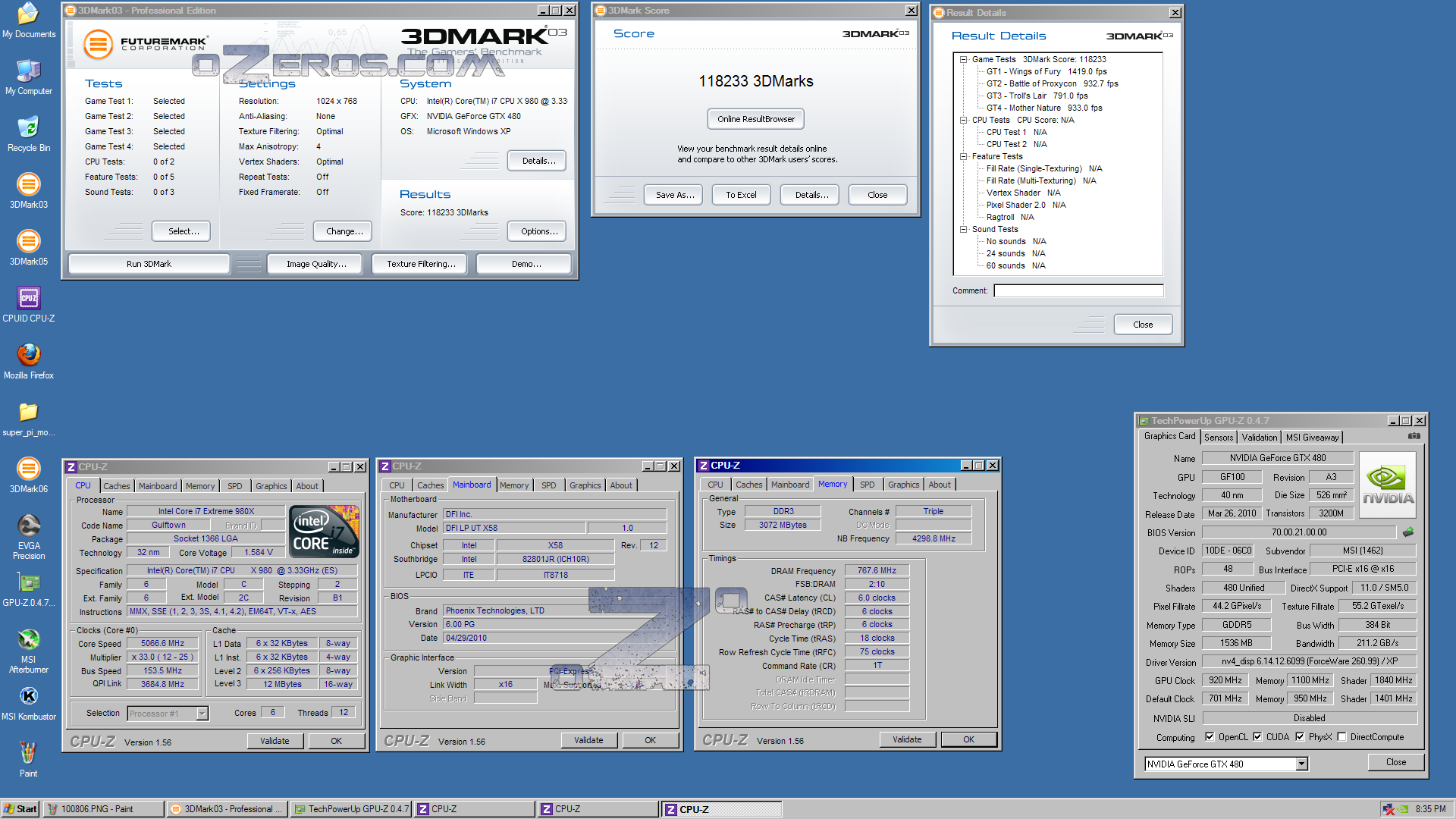The image size is (1456, 819).
Task: Launch the 3DMark05 desktop shortcut
Action: point(28,248)
